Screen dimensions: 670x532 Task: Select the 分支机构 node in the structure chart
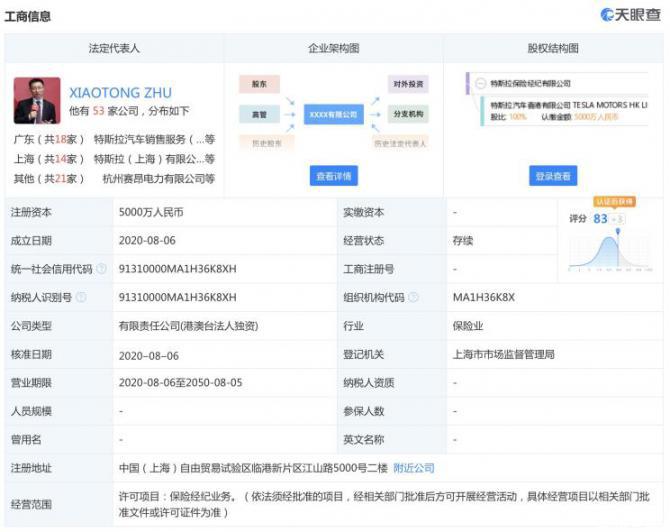coord(408,114)
